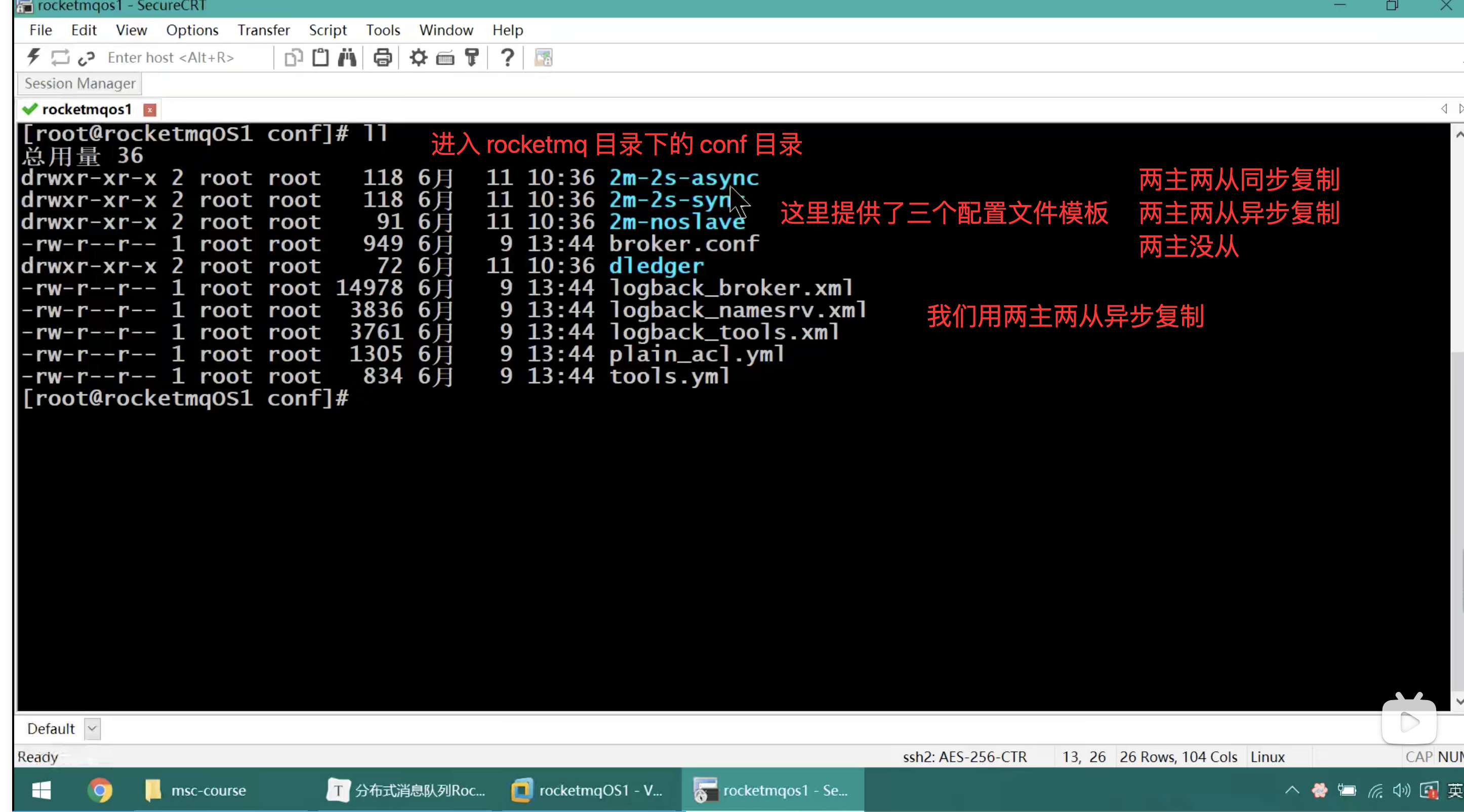Open Chrome from the taskbar
1464x812 pixels.
click(x=100, y=790)
